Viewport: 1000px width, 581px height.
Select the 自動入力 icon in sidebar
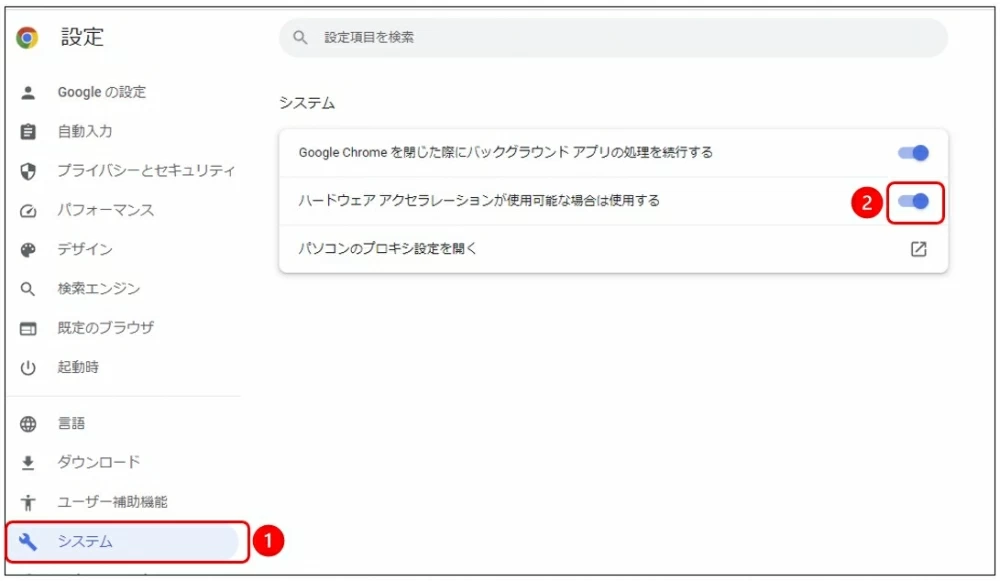click(x=26, y=131)
